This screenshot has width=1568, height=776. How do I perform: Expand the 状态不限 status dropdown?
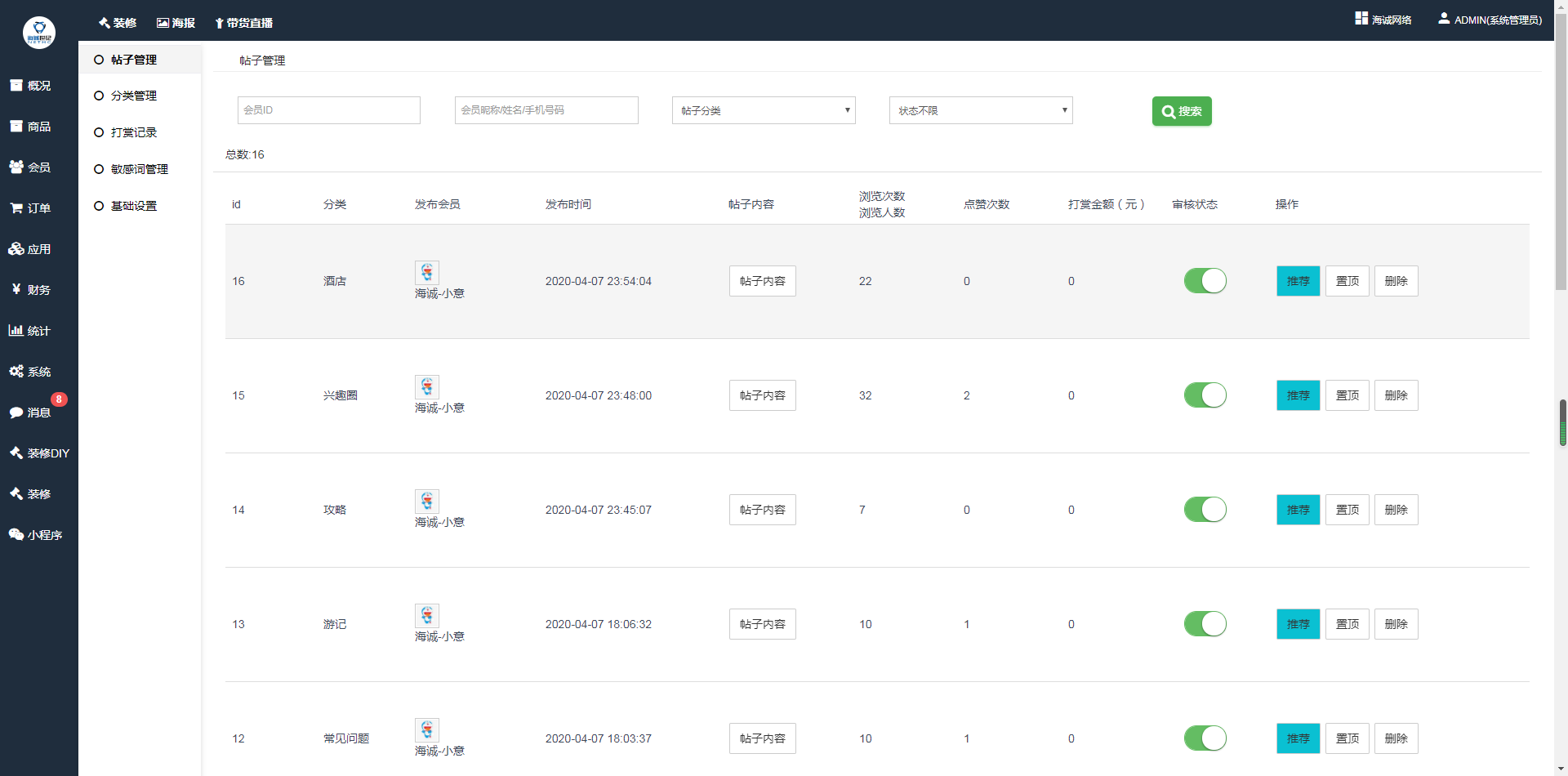[x=981, y=110]
